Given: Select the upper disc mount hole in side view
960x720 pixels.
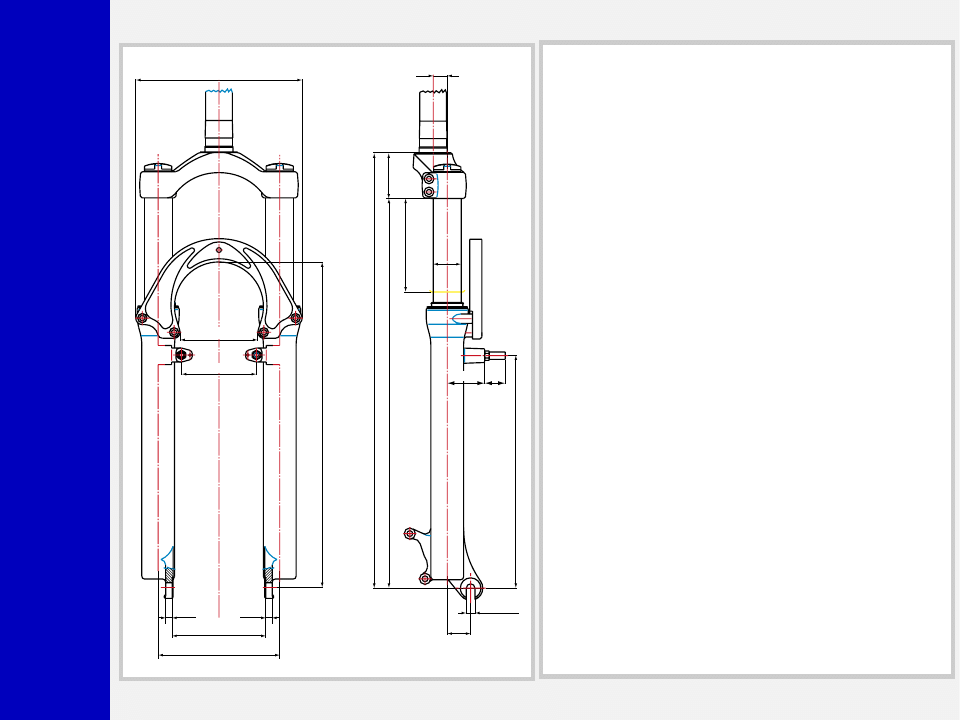Looking at the screenshot, I should pos(408,533).
